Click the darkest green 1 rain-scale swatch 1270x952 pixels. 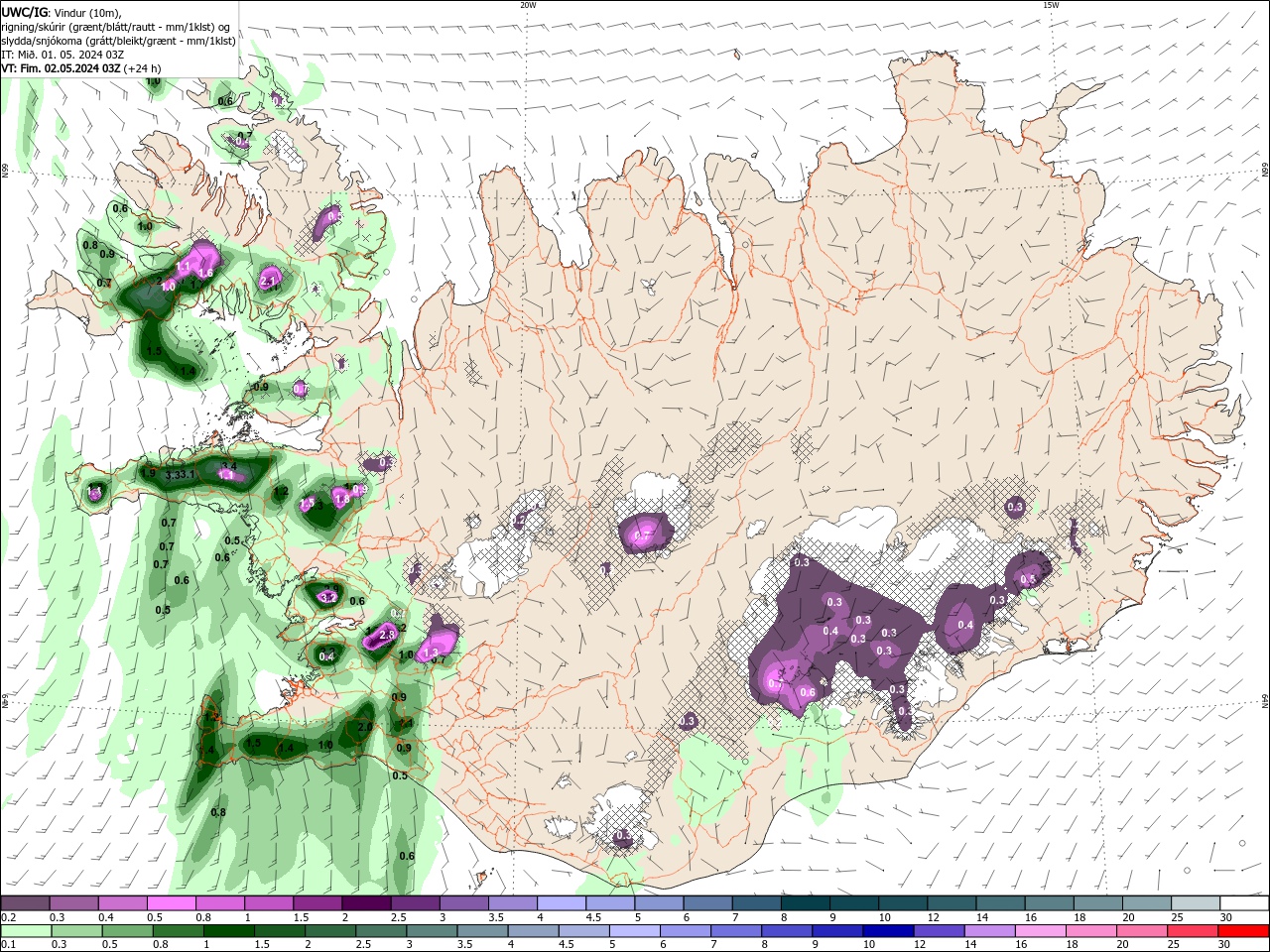(x=228, y=931)
